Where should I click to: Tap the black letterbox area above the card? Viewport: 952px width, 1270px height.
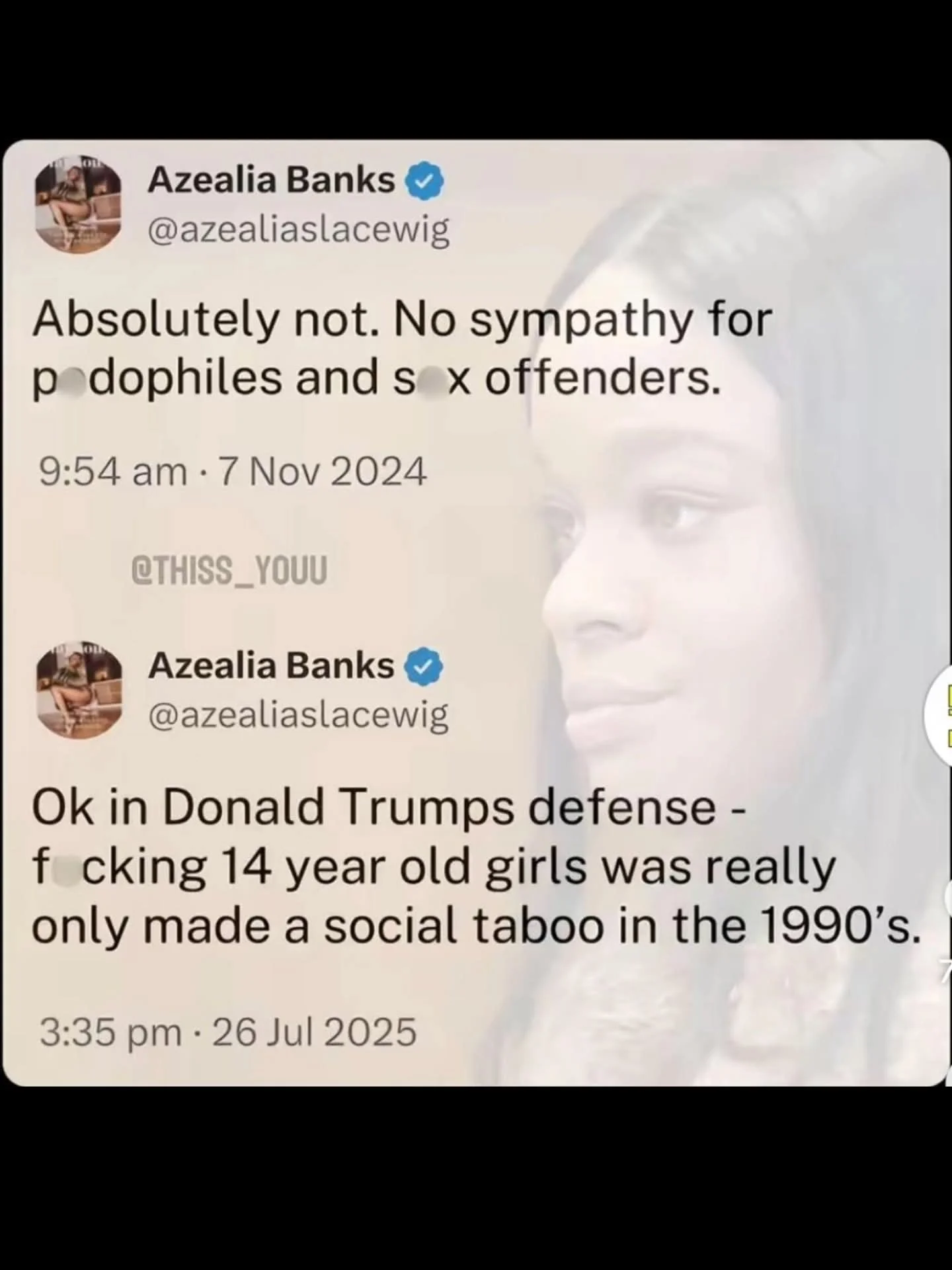click(476, 69)
